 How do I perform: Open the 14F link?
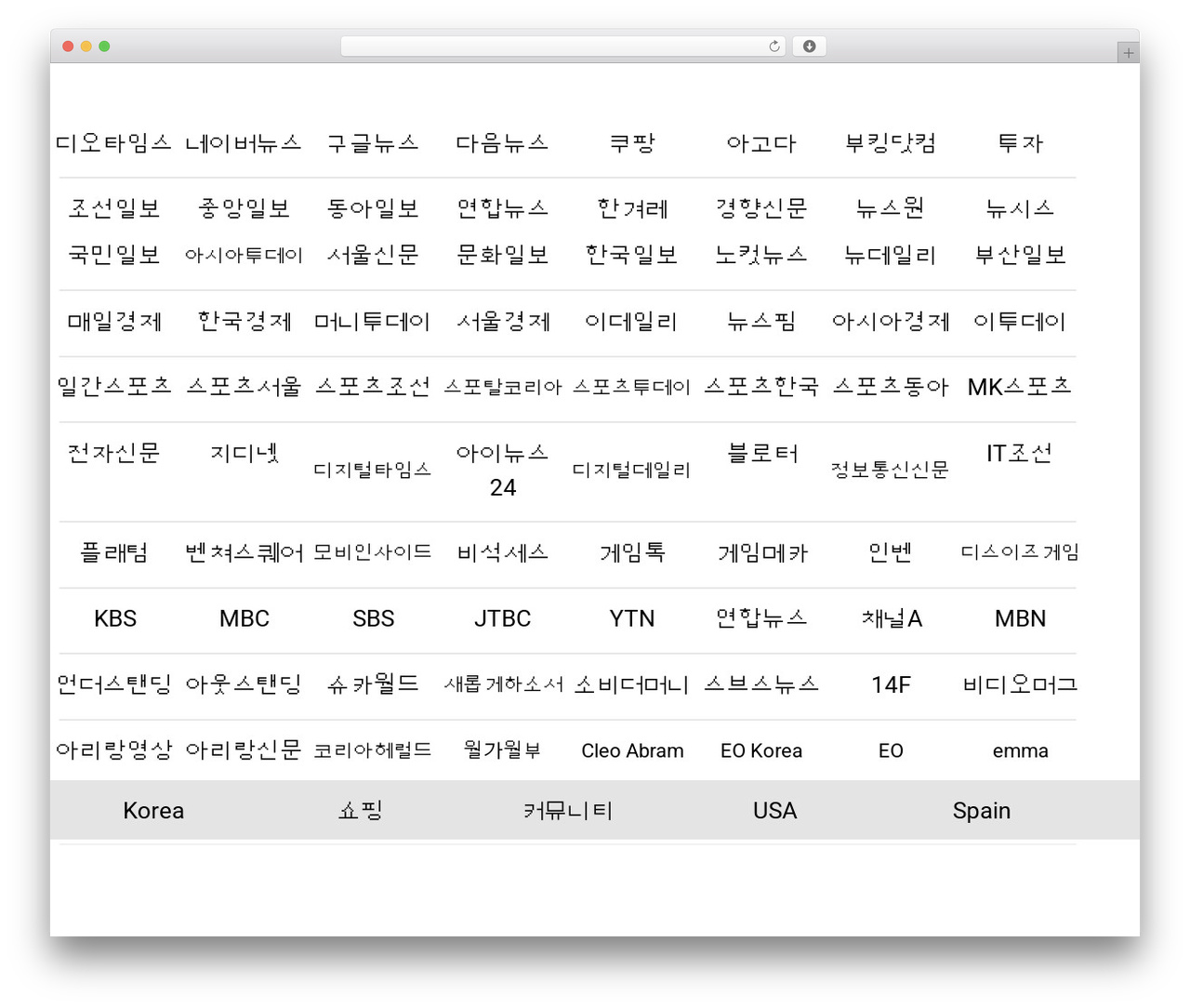point(891,684)
